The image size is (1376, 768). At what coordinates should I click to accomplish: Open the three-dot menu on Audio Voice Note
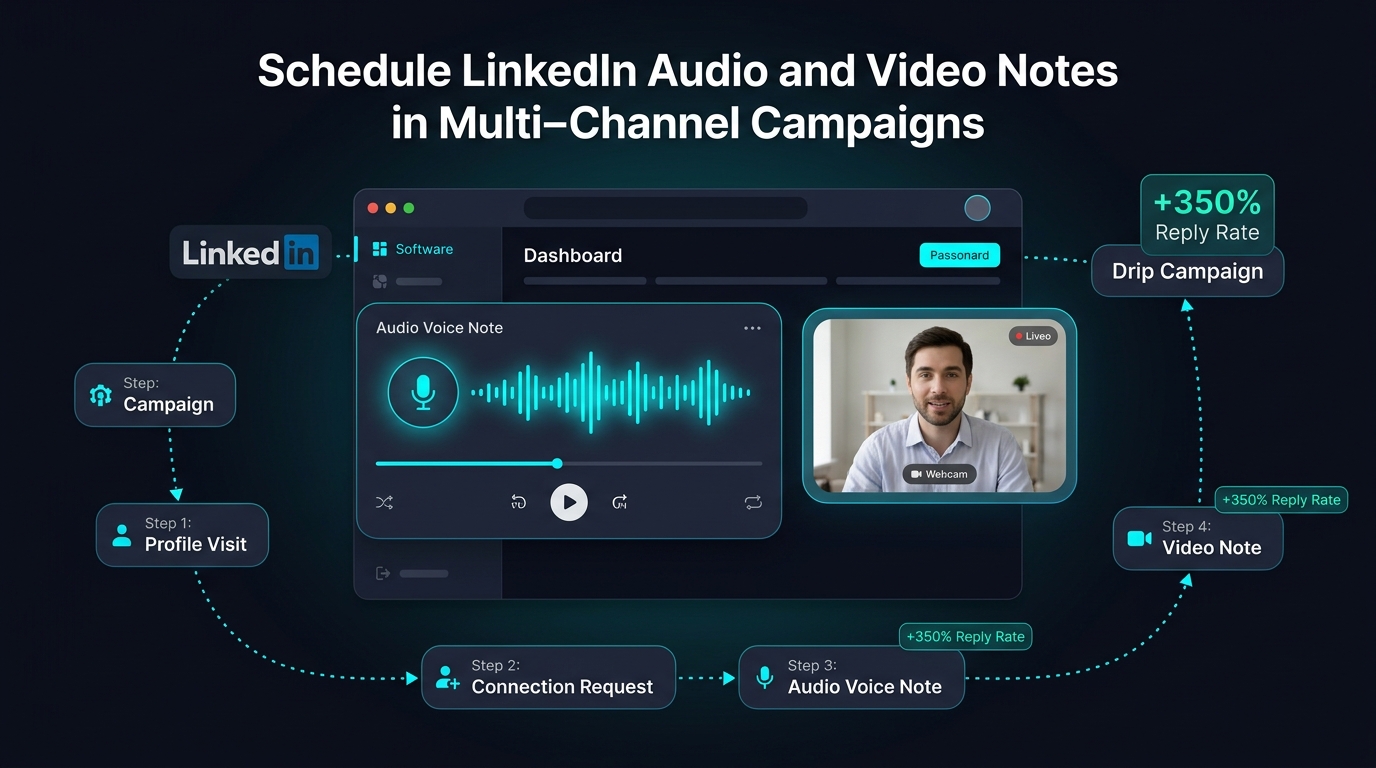pyautogui.click(x=752, y=328)
